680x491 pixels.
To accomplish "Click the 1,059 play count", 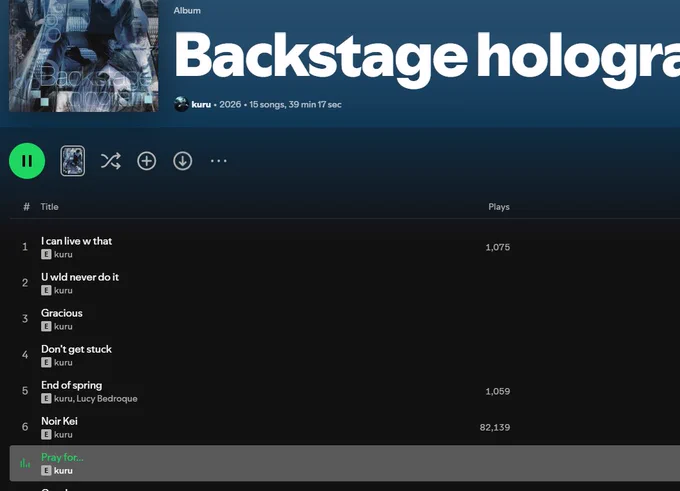I will 498,392.
